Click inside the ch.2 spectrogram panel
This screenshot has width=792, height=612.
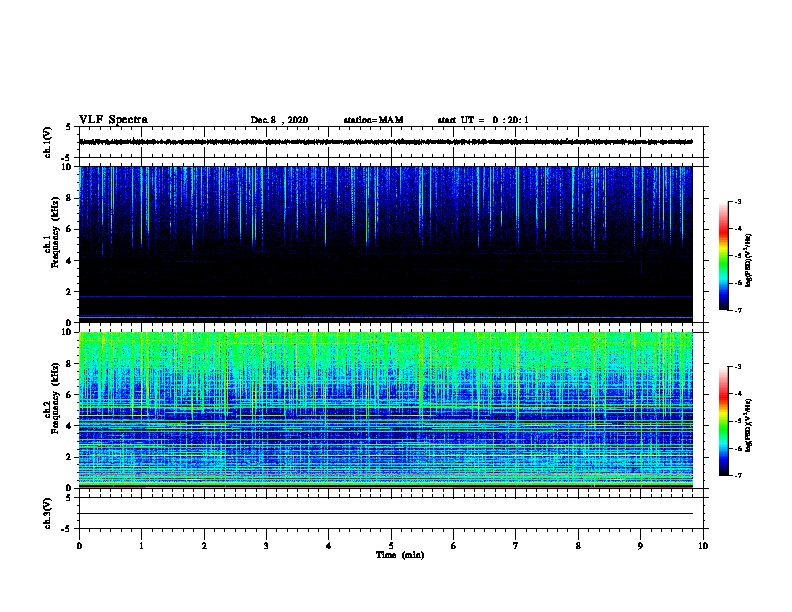tap(386, 410)
